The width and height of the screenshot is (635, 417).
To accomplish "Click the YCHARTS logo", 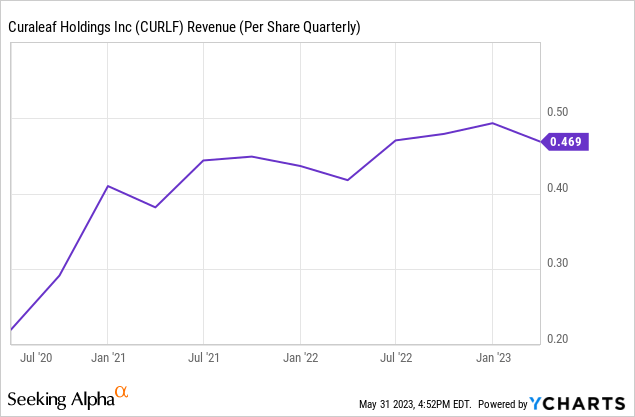I will coord(578,404).
